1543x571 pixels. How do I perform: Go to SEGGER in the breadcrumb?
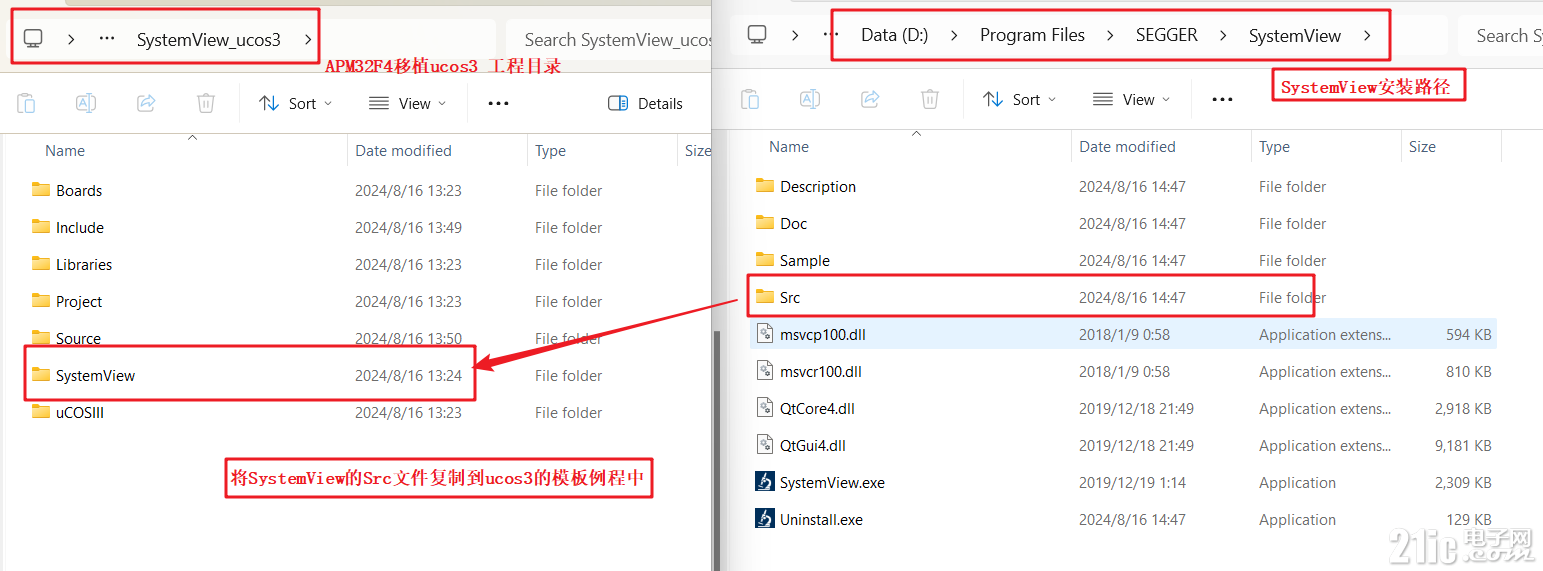[1166, 35]
